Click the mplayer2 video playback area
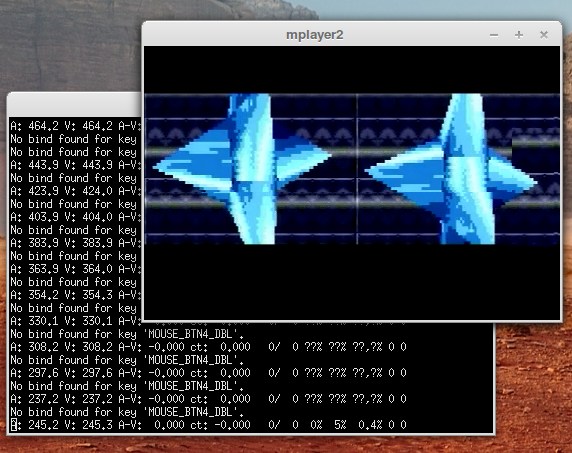 (352, 183)
